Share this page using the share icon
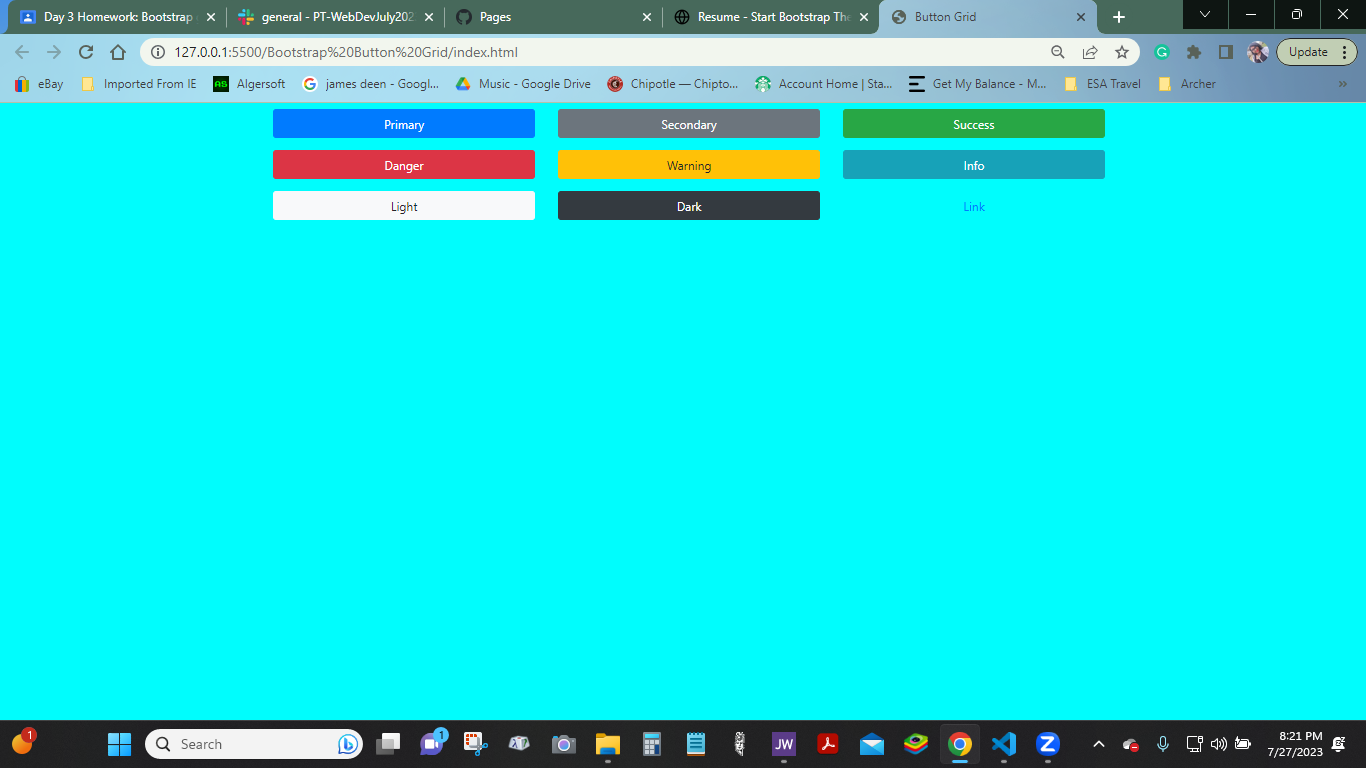Viewport: 1366px width, 768px height. click(1090, 52)
